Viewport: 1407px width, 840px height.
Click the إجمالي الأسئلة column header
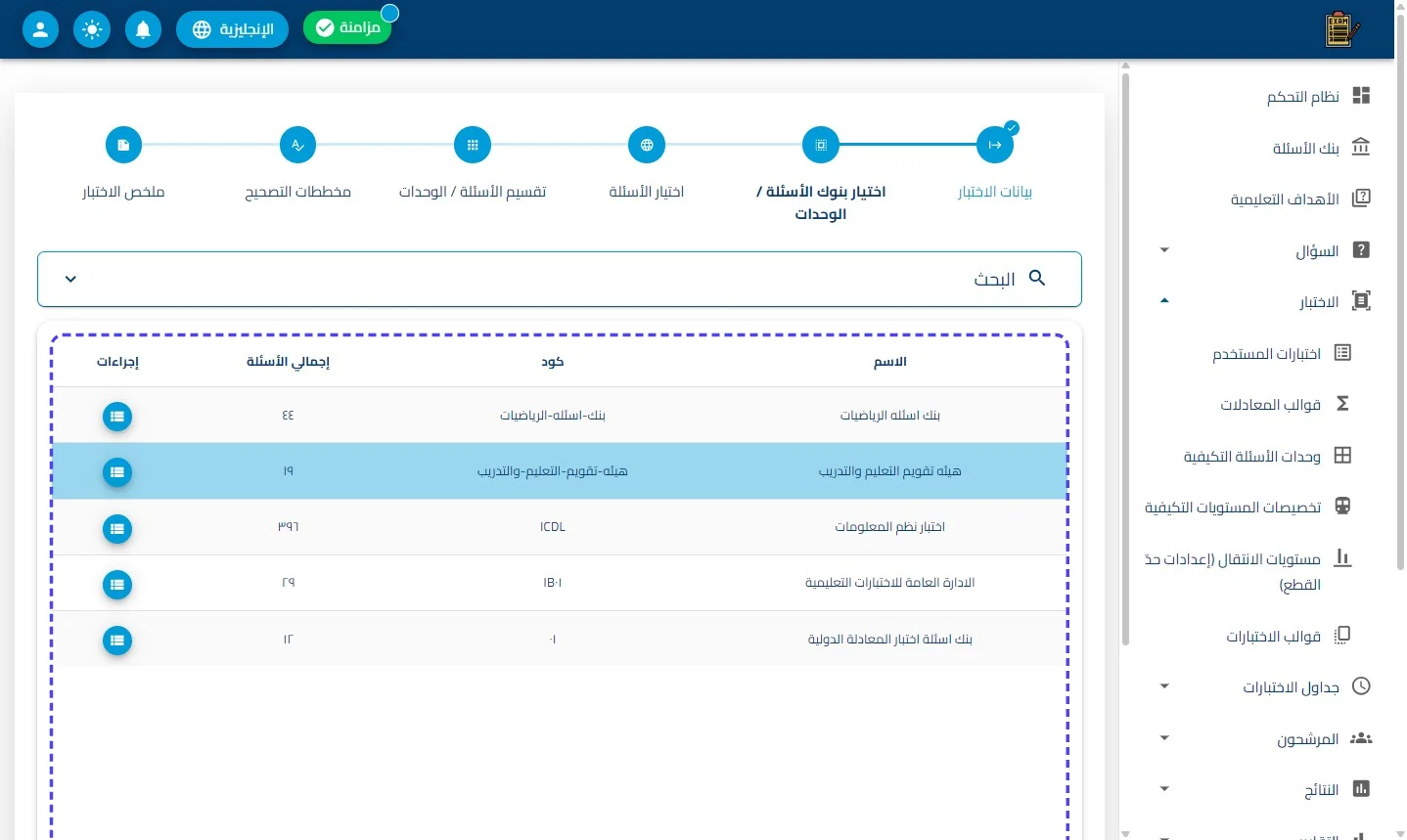point(288,362)
